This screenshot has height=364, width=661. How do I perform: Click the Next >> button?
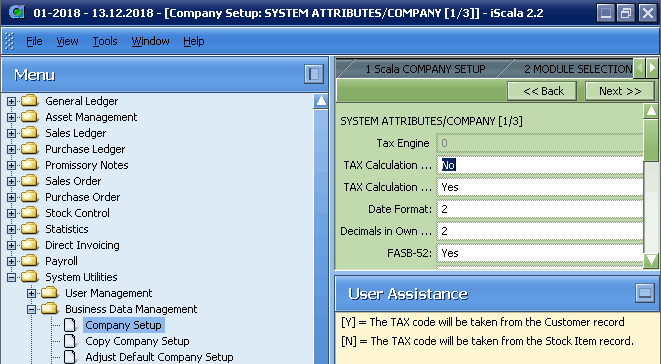[620, 91]
